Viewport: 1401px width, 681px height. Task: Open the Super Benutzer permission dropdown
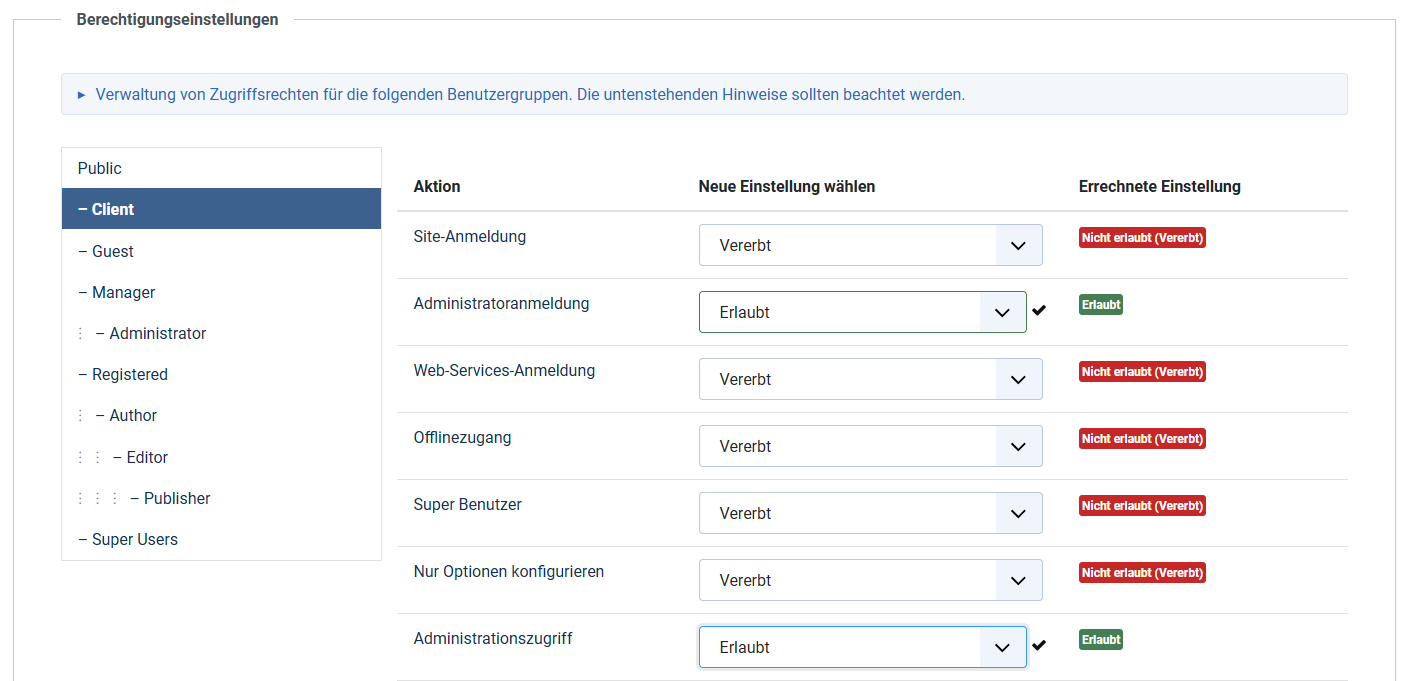pyautogui.click(x=870, y=513)
